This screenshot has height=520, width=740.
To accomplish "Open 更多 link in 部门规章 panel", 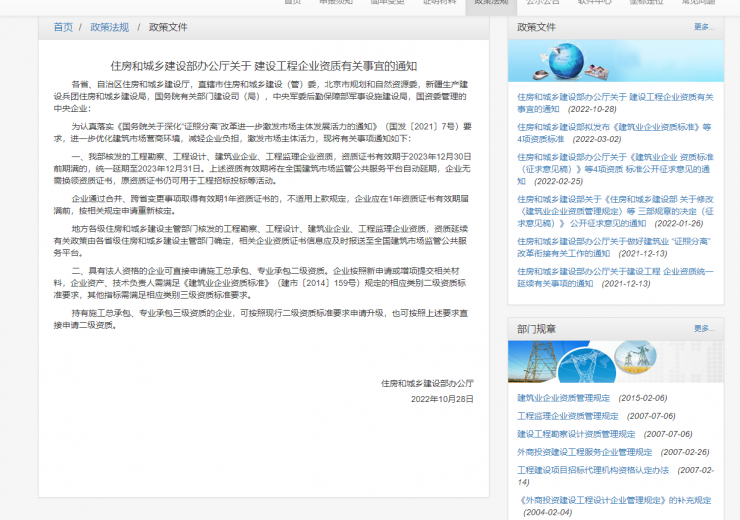I will (704, 328).
